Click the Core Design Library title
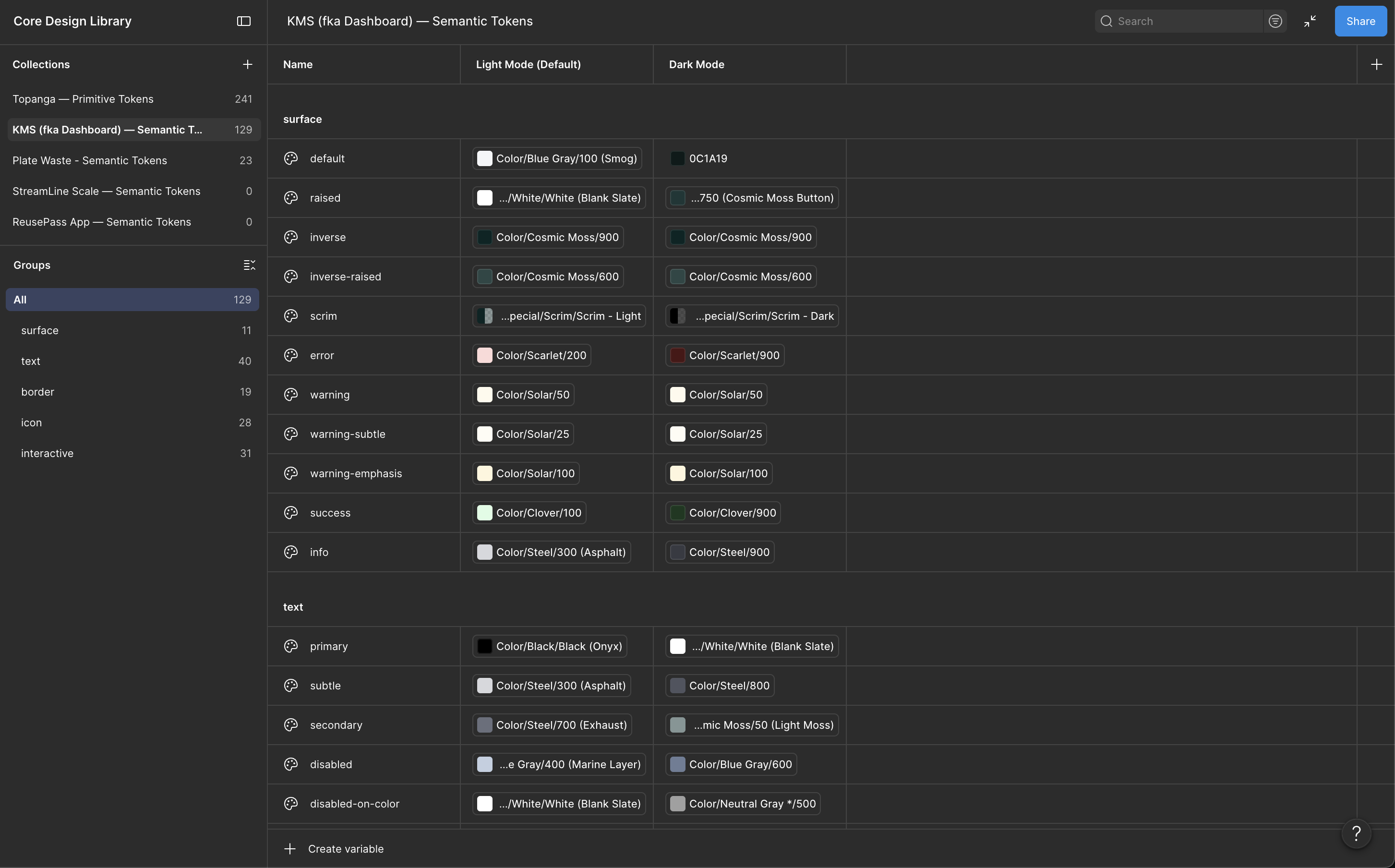This screenshot has height=868, width=1395. click(72, 21)
